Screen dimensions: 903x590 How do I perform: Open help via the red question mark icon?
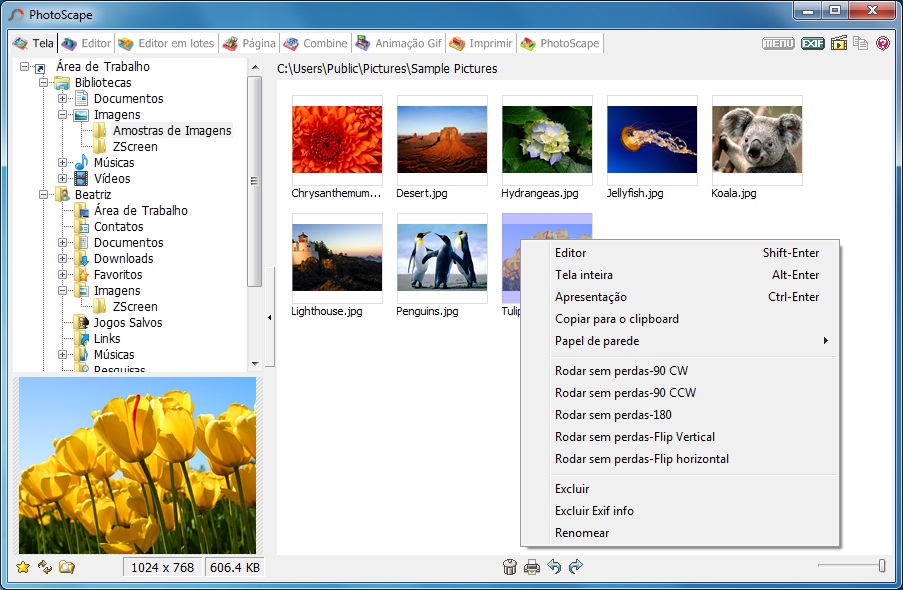click(883, 43)
